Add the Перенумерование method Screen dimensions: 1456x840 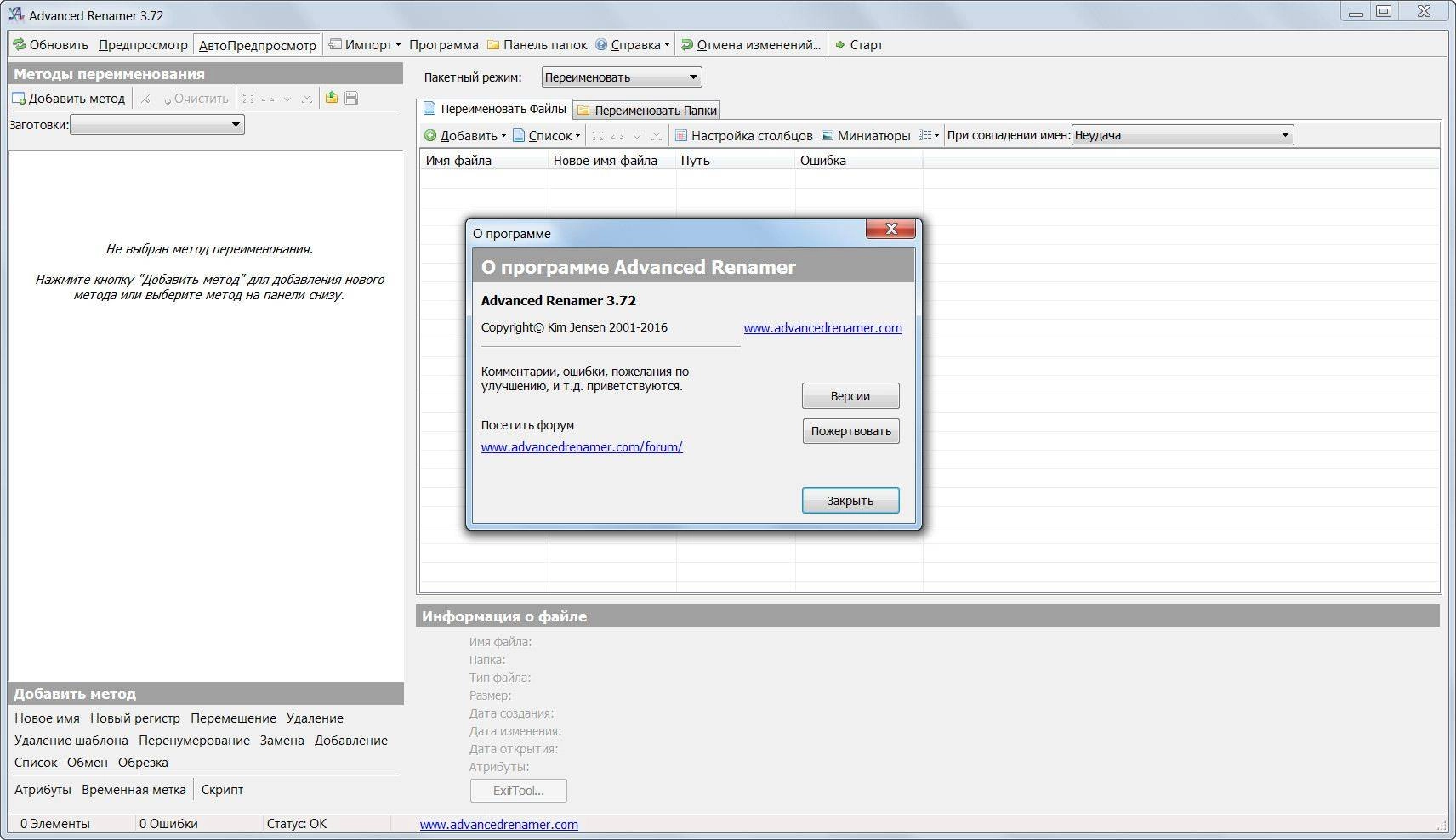pos(194,741)
